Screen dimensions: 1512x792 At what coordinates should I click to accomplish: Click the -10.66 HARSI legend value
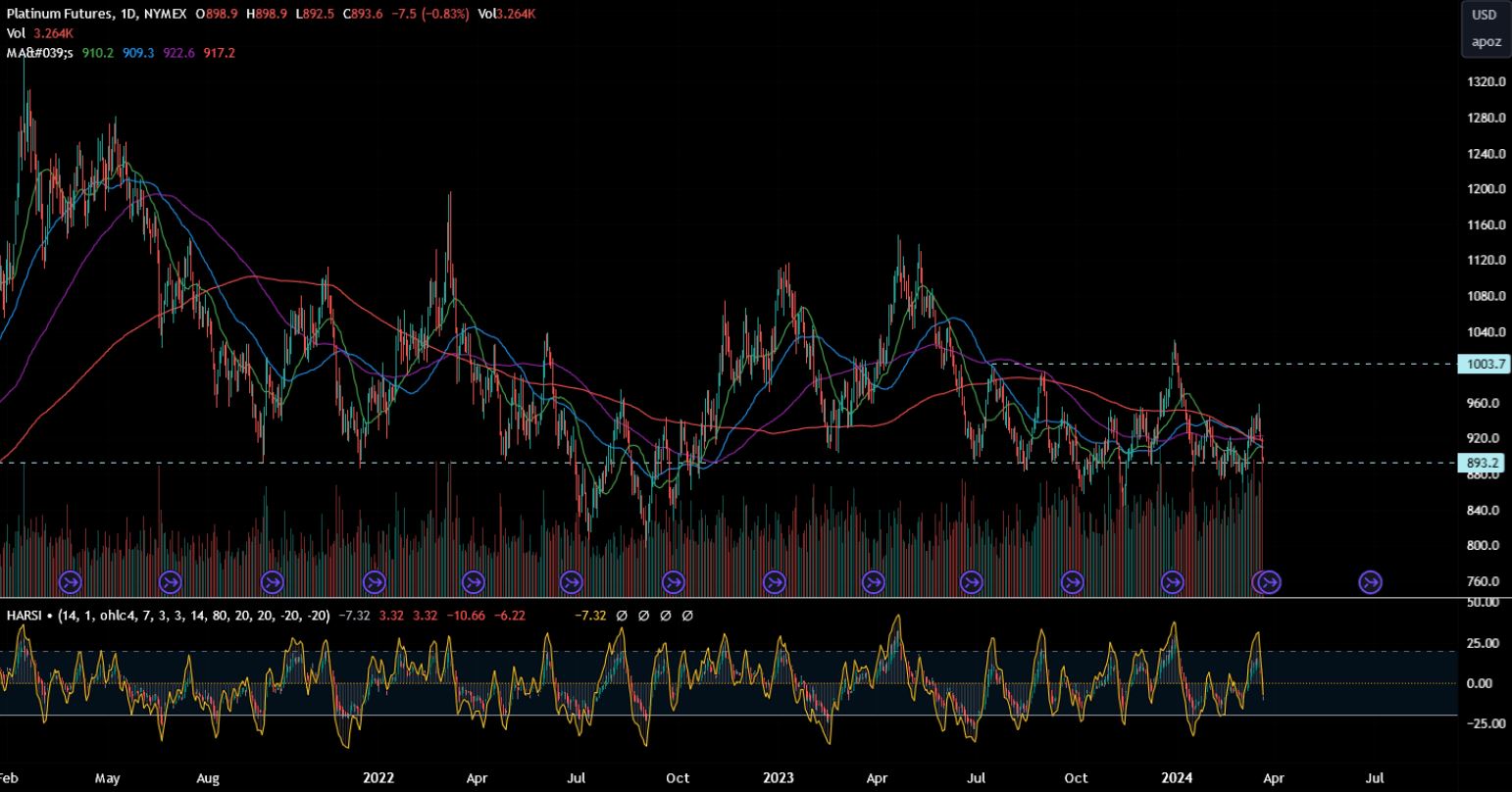pyautogui.click(x=467, y=616)
